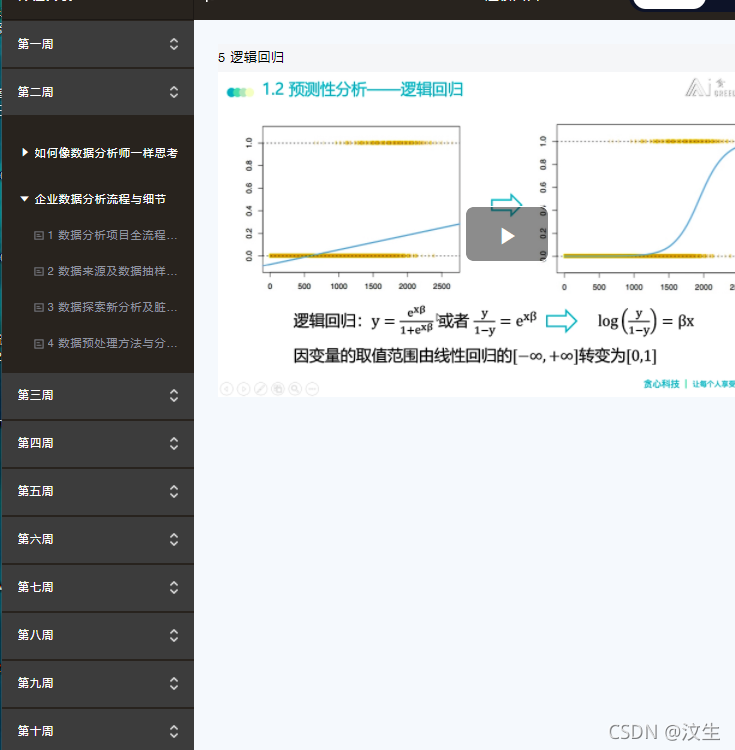Click the more options slide icon

coord(312,389)
